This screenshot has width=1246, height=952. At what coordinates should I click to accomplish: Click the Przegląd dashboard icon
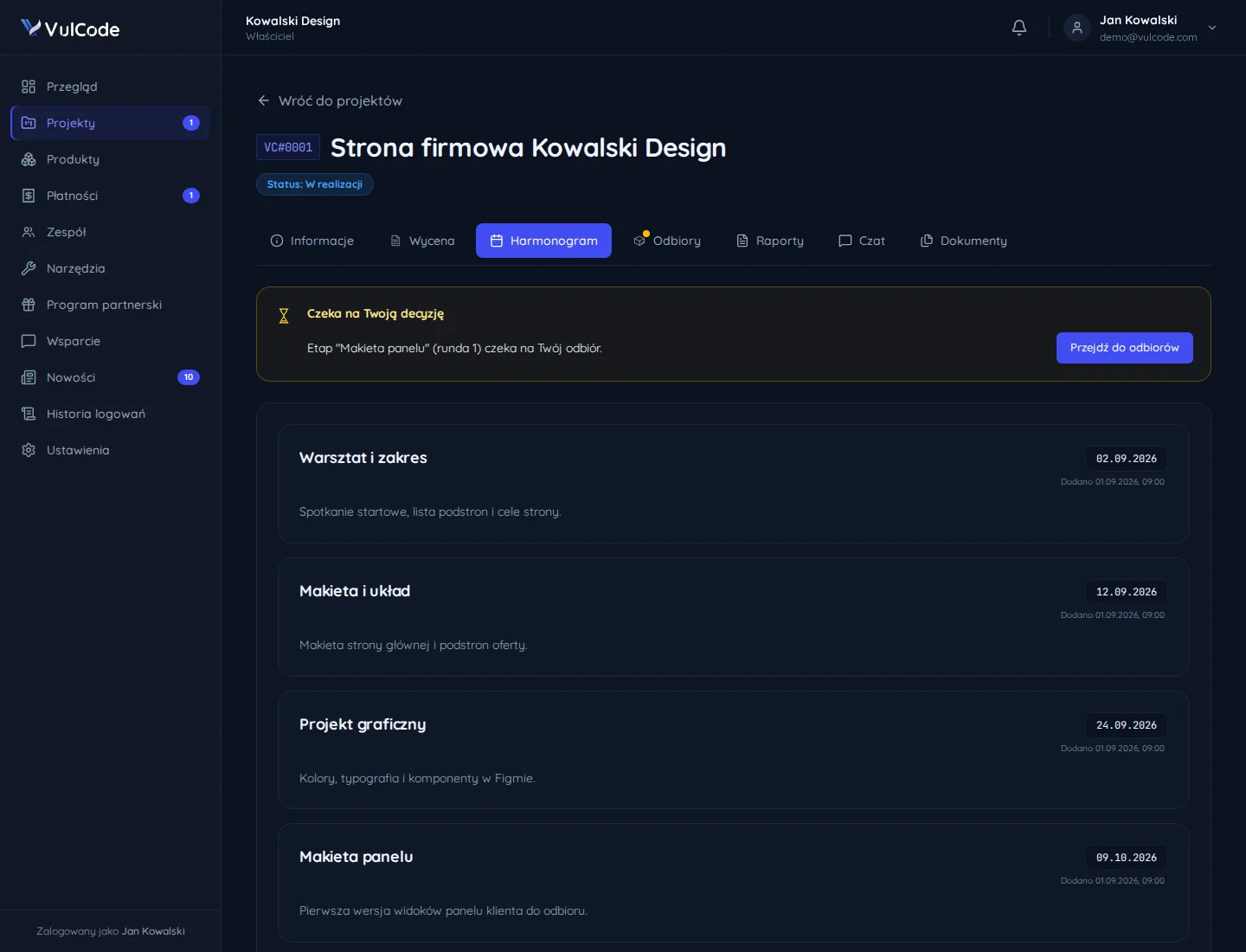pos(29,87)
